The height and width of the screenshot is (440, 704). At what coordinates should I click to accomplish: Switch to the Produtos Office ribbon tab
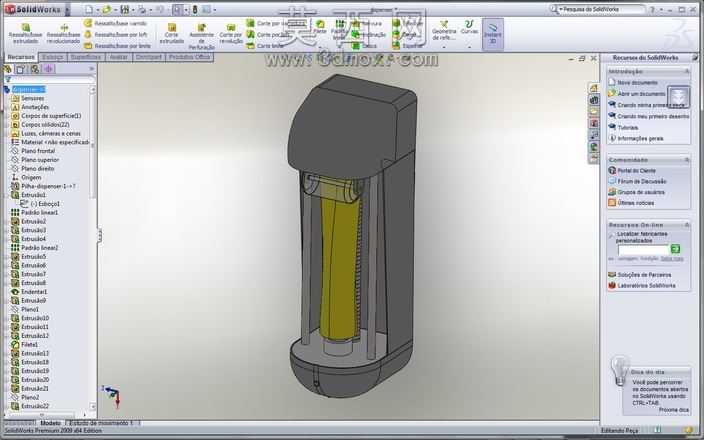pos(189,57)
